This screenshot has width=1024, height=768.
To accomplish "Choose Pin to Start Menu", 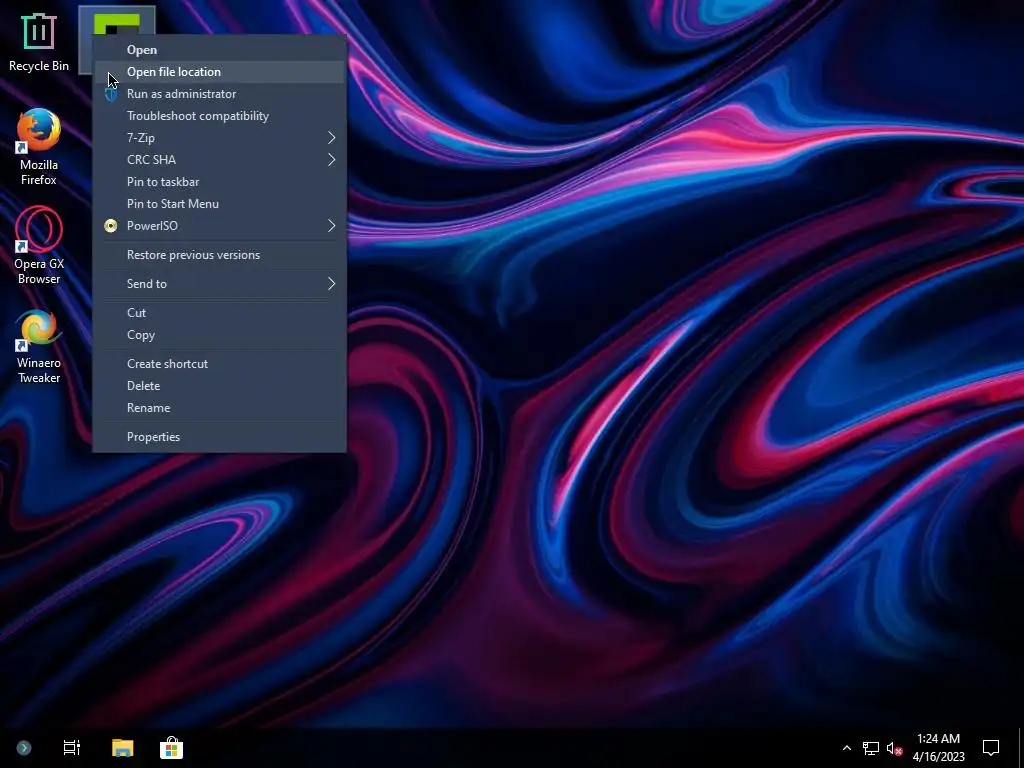I will point(219,204).
